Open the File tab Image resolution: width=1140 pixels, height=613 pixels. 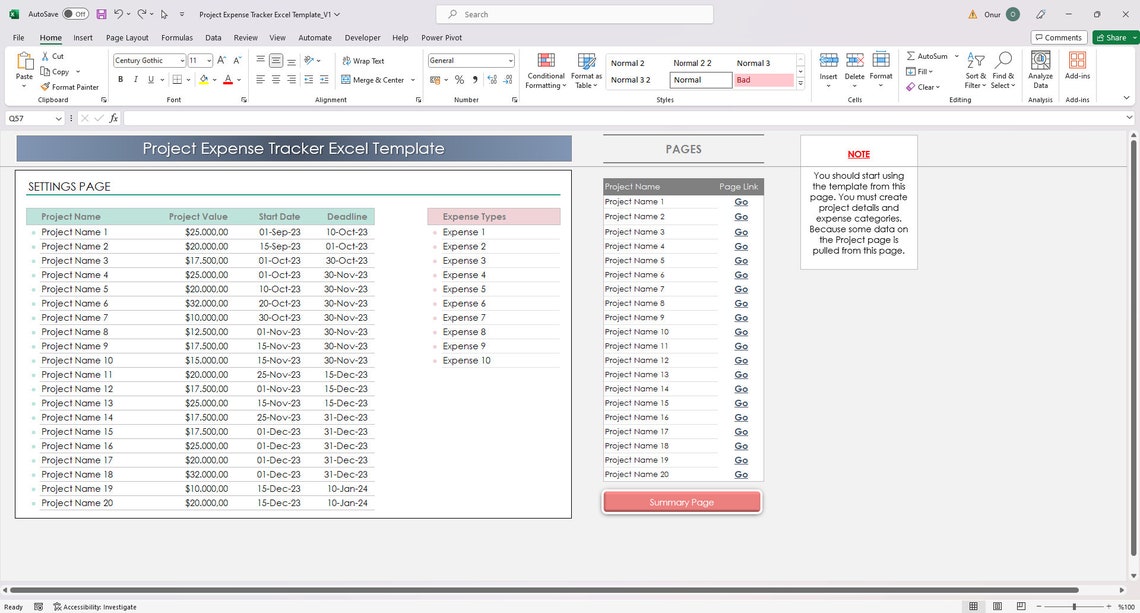[x=18, y=38]
